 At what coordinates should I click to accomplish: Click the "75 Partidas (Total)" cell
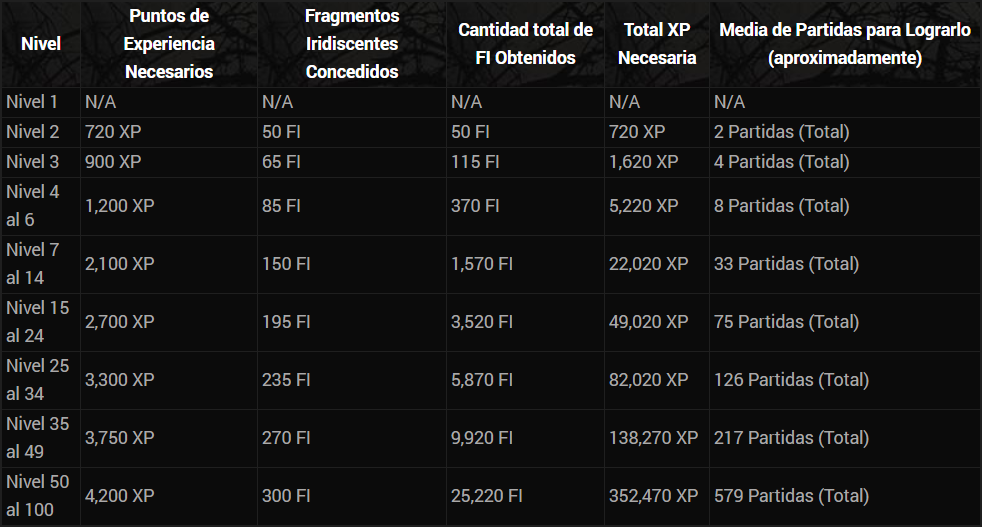pyautogui.click(x=787, y=322)
